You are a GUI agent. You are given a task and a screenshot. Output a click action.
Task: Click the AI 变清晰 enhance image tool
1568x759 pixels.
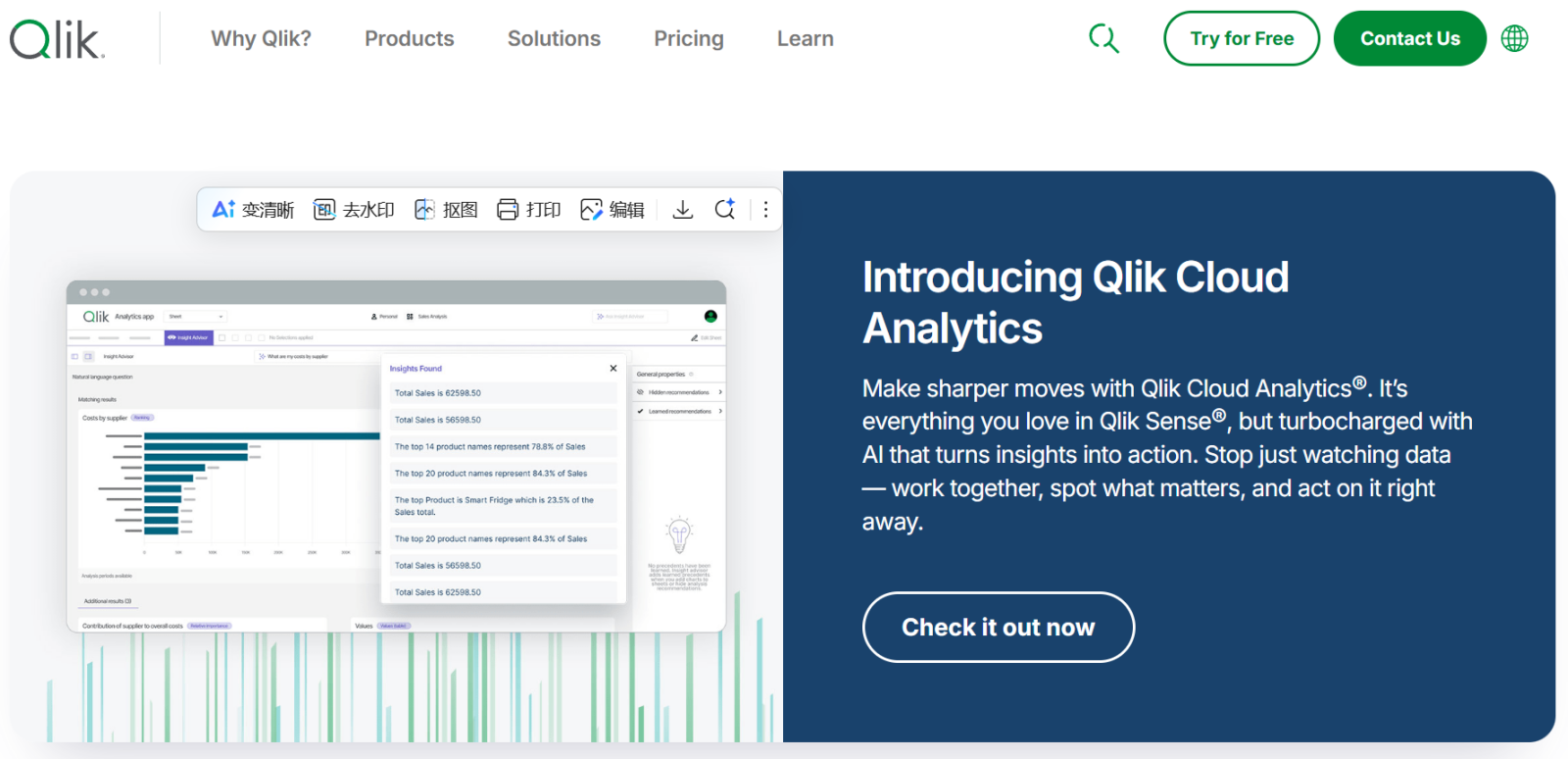pyautogui.click(x=253, y=210)
